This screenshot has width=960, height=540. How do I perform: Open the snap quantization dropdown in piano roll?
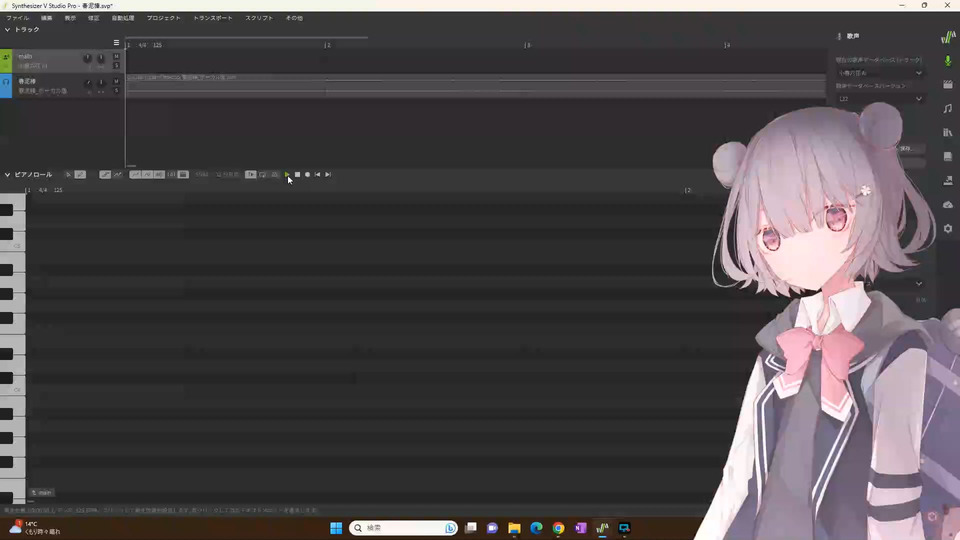pyautogui.click(x=227, y=174)
